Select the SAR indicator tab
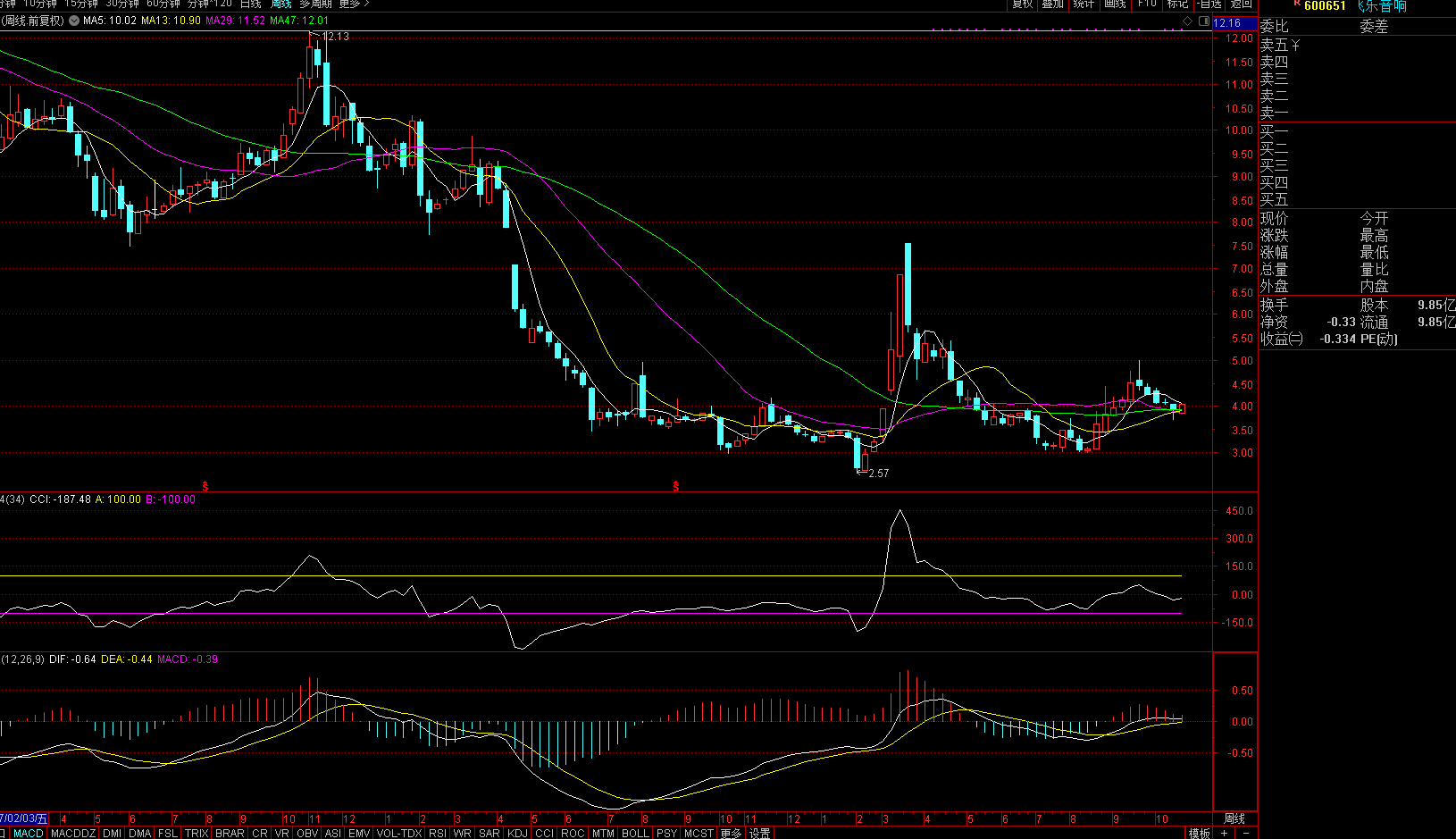This screenshot has width=1456, height=839. (489, 833)
